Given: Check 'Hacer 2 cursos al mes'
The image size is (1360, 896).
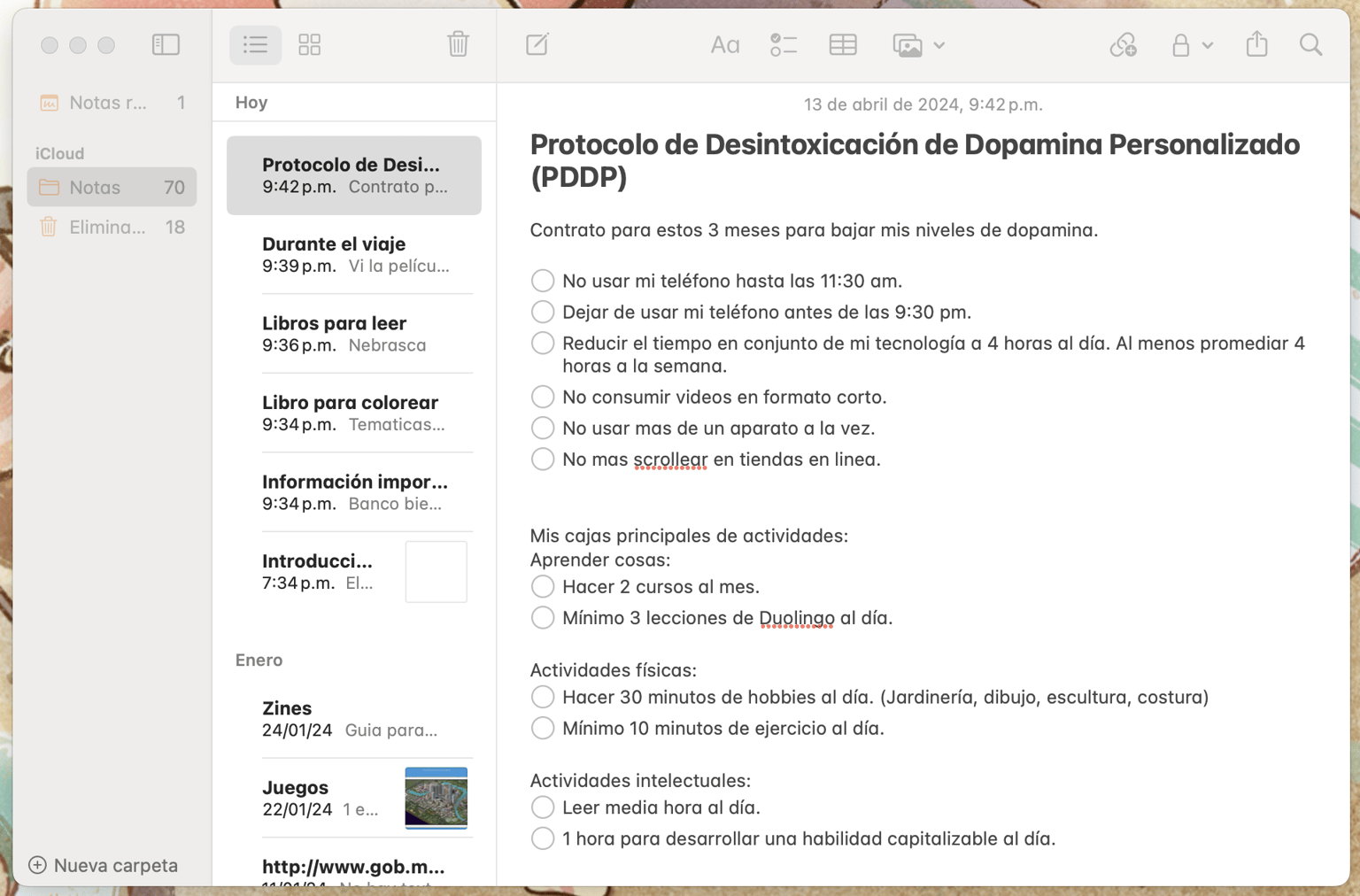Looking at the screenshot, I should [x=543, y=586].
